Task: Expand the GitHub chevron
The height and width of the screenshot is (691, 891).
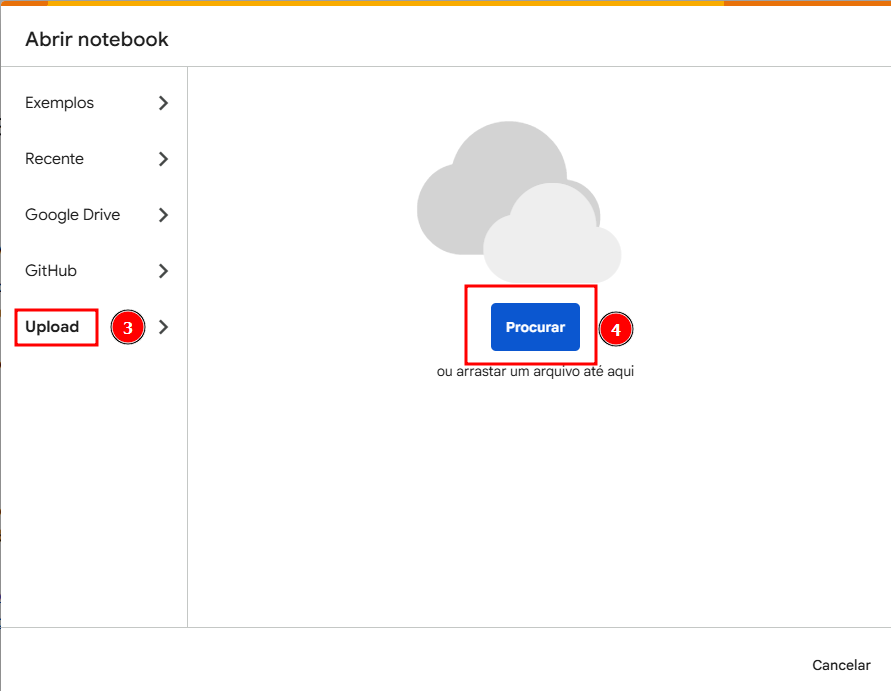Action: point(163,270)
